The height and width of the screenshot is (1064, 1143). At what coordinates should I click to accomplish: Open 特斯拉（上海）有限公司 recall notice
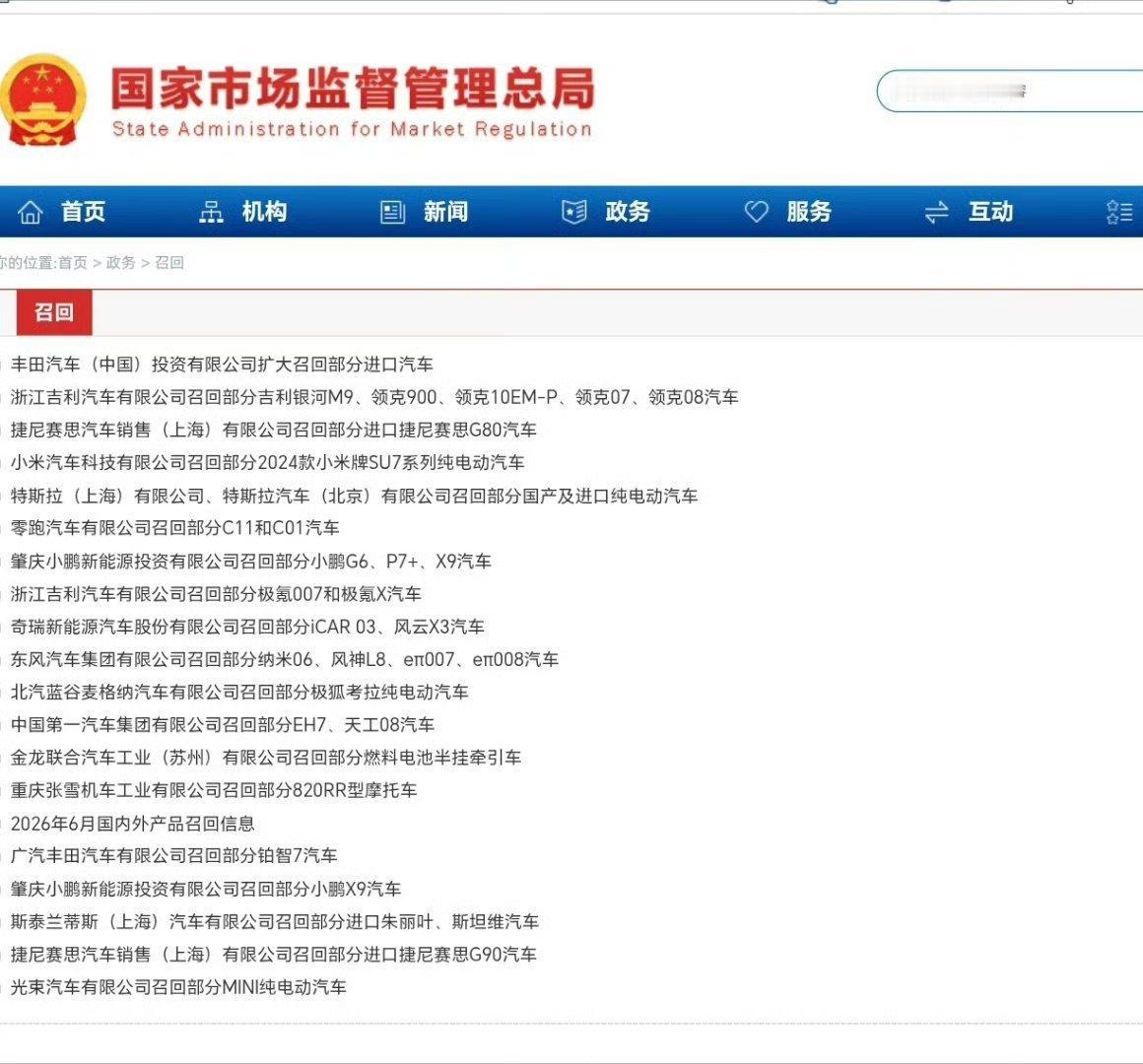tap(354, 496)
